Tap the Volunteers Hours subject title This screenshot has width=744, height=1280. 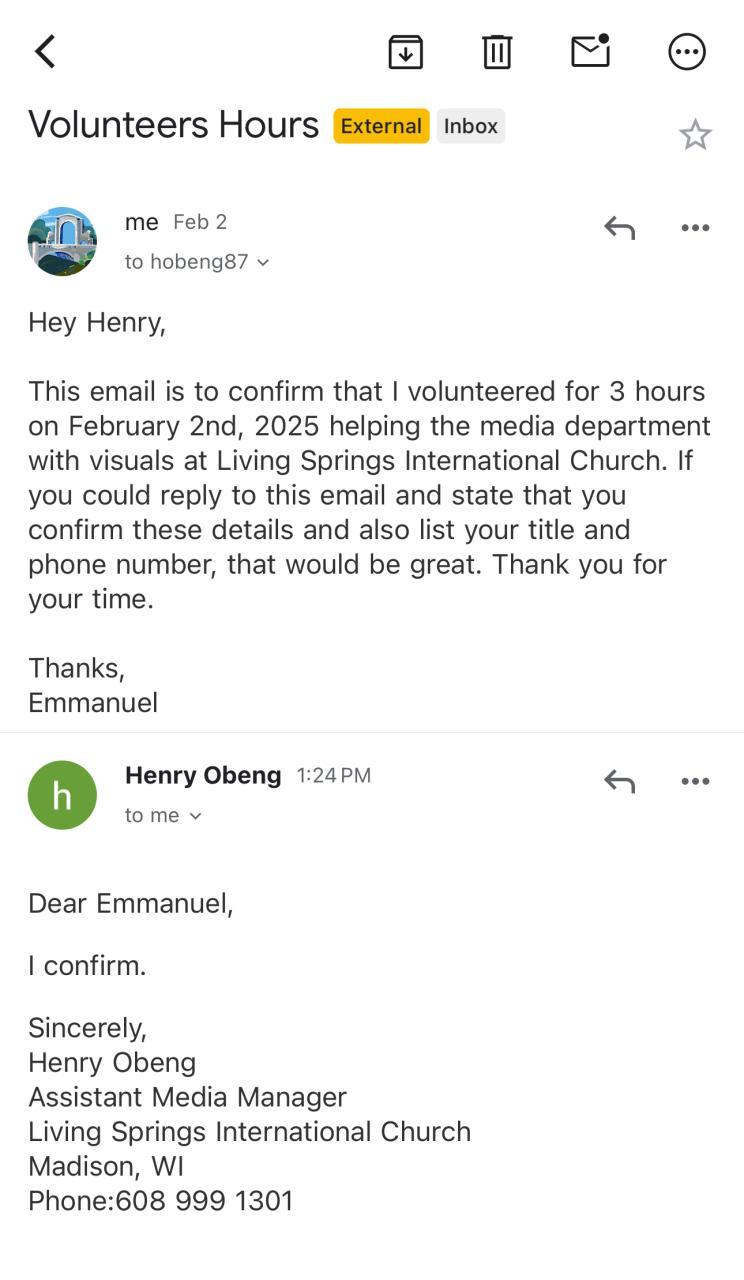coord(173,125)
